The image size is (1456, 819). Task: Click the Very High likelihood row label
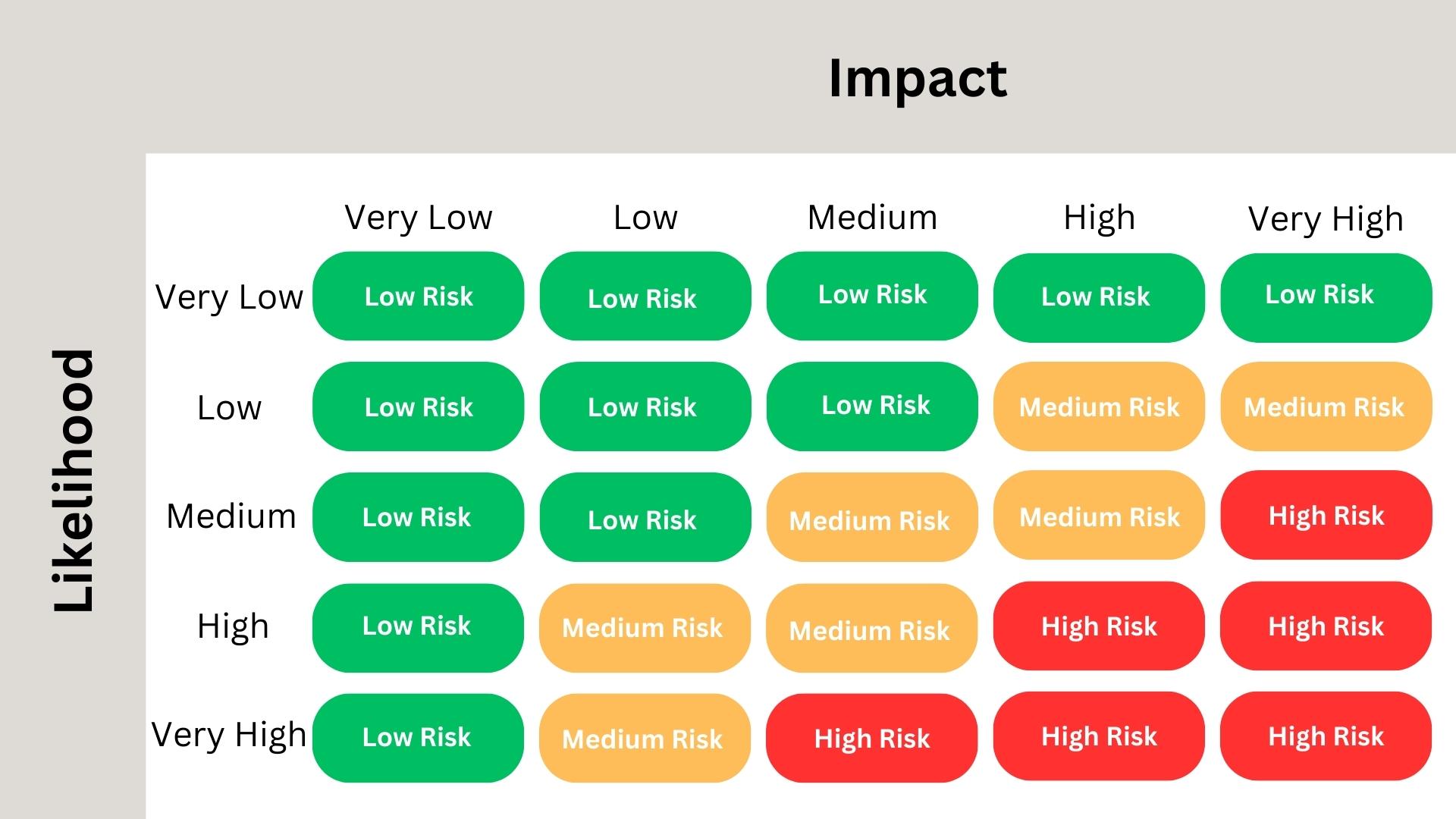(229, 735)
